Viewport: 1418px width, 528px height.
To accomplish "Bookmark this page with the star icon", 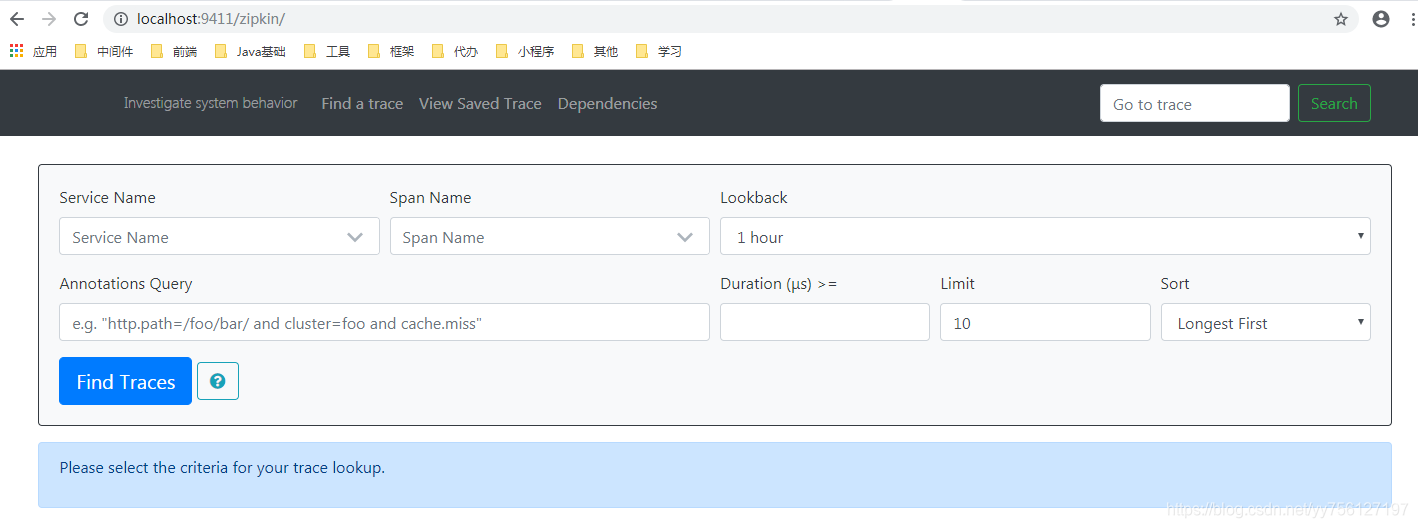I will pyautogui.click(x=1341, y=19).
